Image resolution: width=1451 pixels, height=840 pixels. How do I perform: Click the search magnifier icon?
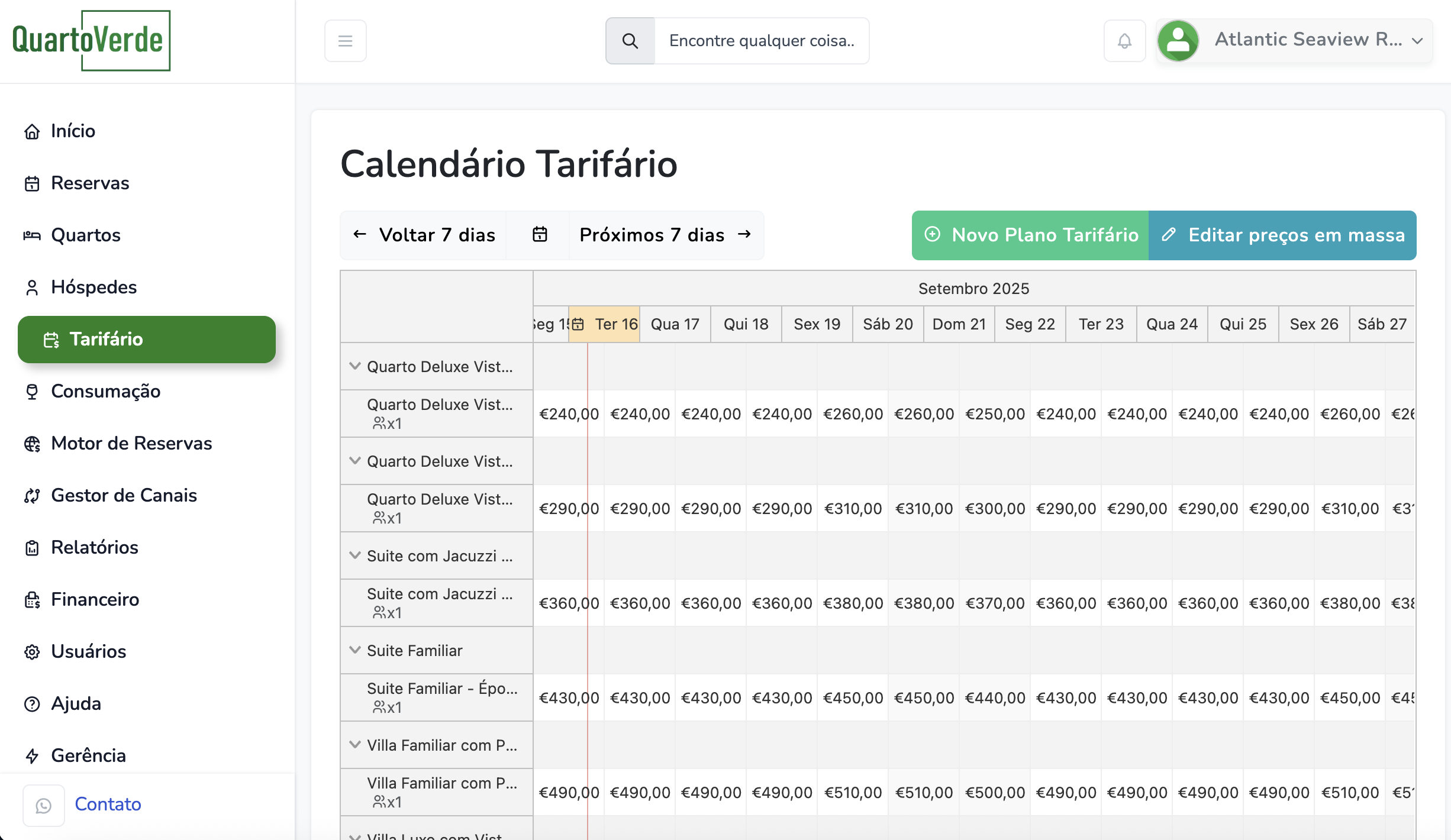[630, 41]
